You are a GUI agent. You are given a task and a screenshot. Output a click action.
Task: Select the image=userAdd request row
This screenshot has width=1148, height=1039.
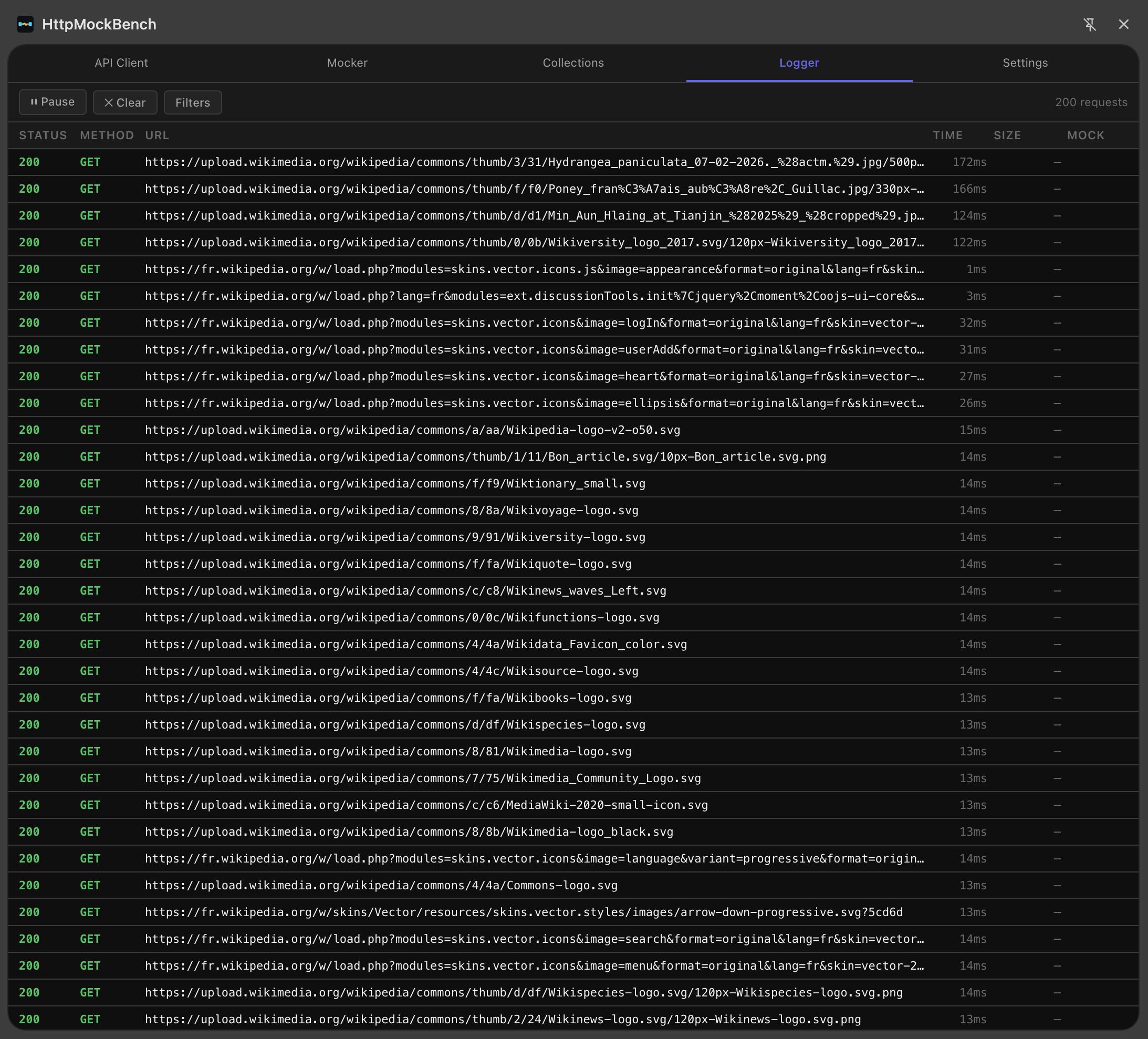click(573, 350)
